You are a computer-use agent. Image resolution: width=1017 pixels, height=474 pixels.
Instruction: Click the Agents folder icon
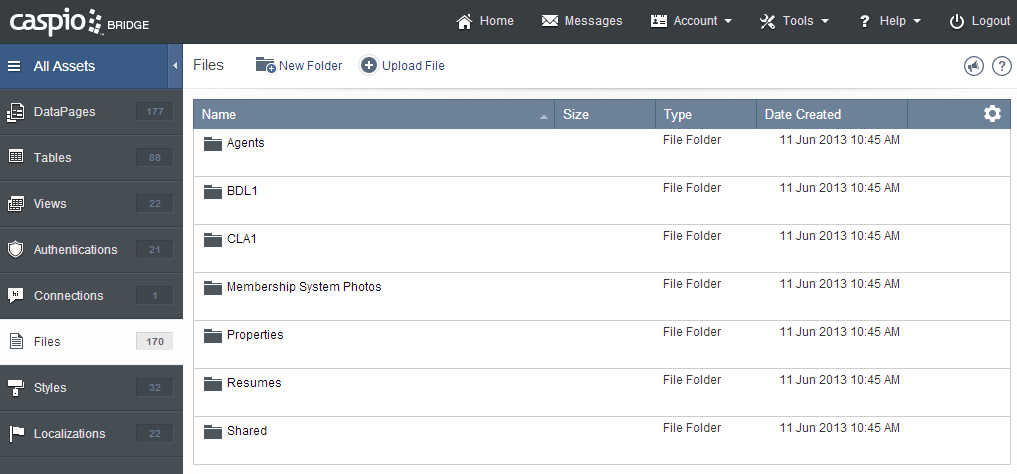click(x=212, y=143)
